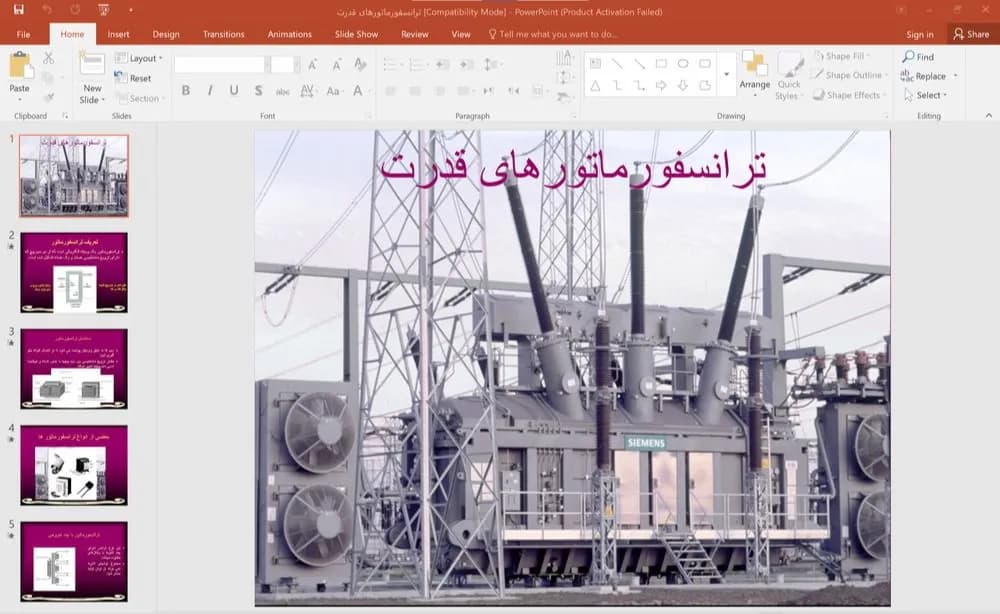This screenshot has width=1000, height=614.
Task: Switch to the View tab
Action: click(460, 34)
